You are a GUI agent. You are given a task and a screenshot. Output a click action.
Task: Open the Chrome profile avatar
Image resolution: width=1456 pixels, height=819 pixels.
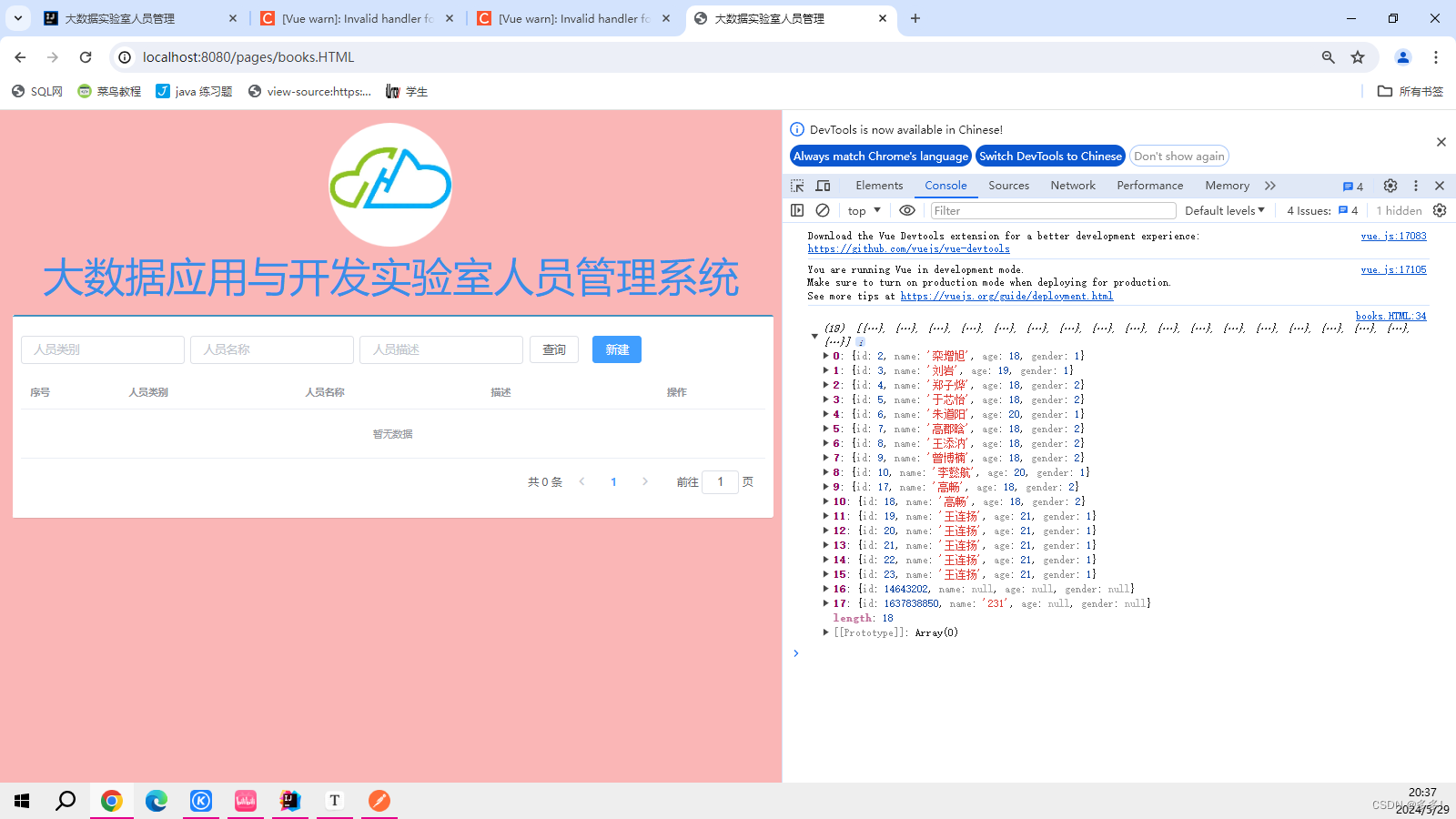(x=1403, y=57)
